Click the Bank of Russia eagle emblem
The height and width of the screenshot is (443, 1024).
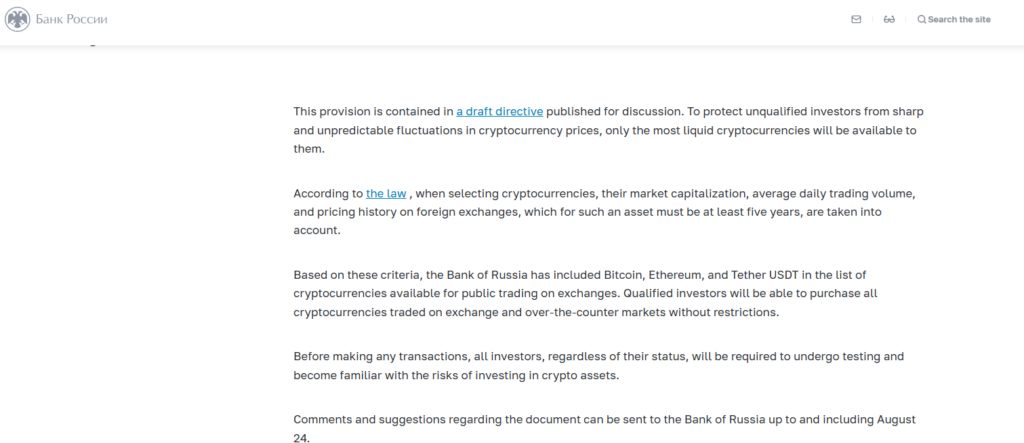point(17,20)
